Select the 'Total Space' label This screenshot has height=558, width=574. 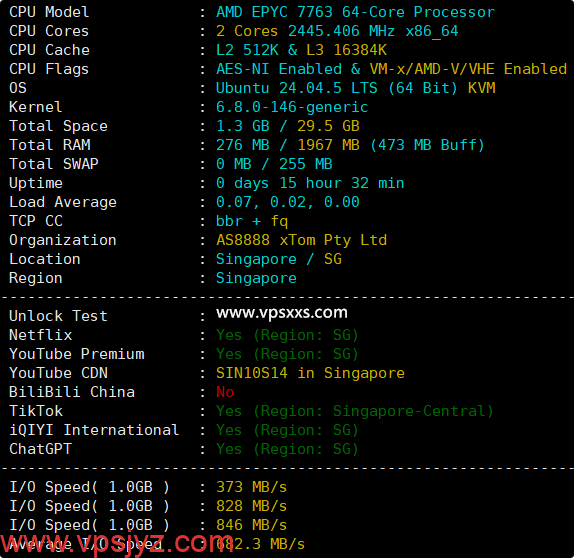click(58, 126)
